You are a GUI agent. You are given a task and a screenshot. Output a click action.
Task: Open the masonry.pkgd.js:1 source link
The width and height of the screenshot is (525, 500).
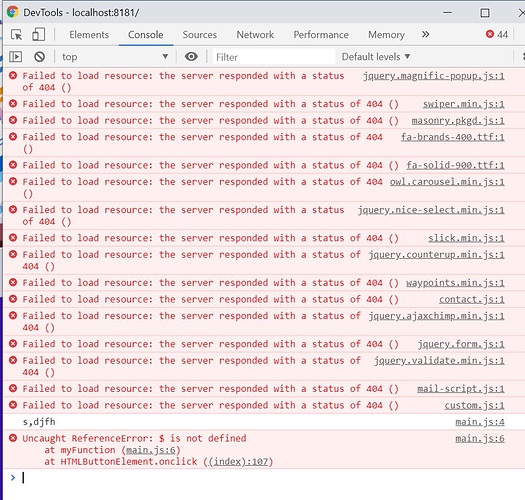click(458, 121)
